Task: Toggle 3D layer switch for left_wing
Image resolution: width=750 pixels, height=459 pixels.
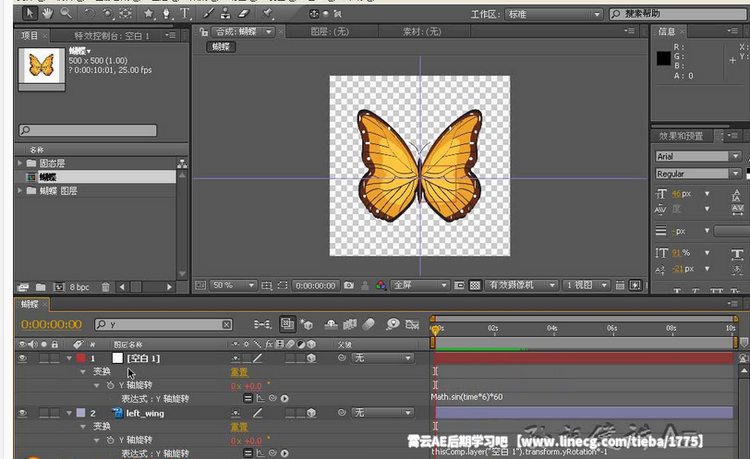Action: (x=311, y=413)
